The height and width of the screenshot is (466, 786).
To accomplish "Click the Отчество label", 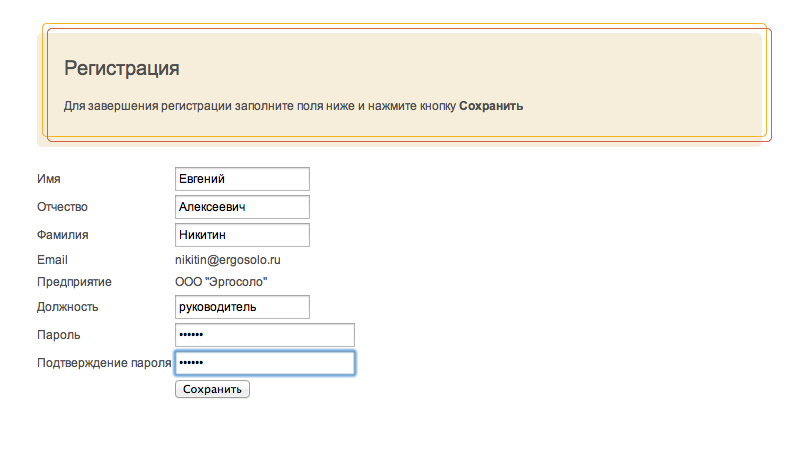I will click(62, 207).
